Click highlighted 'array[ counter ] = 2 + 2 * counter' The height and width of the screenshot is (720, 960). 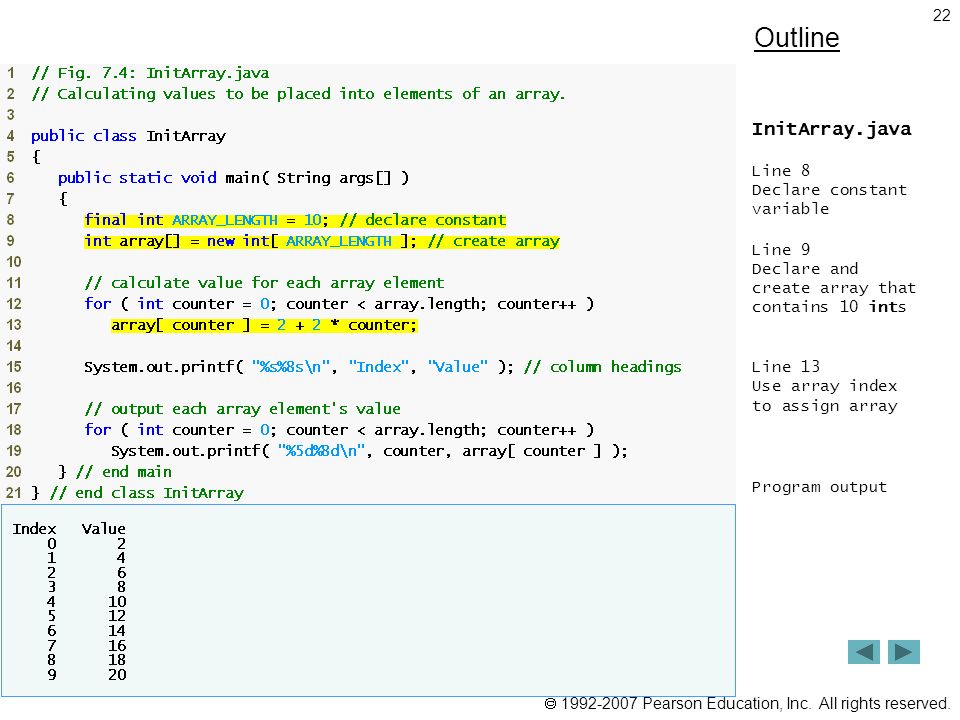(x=263, y=325)
